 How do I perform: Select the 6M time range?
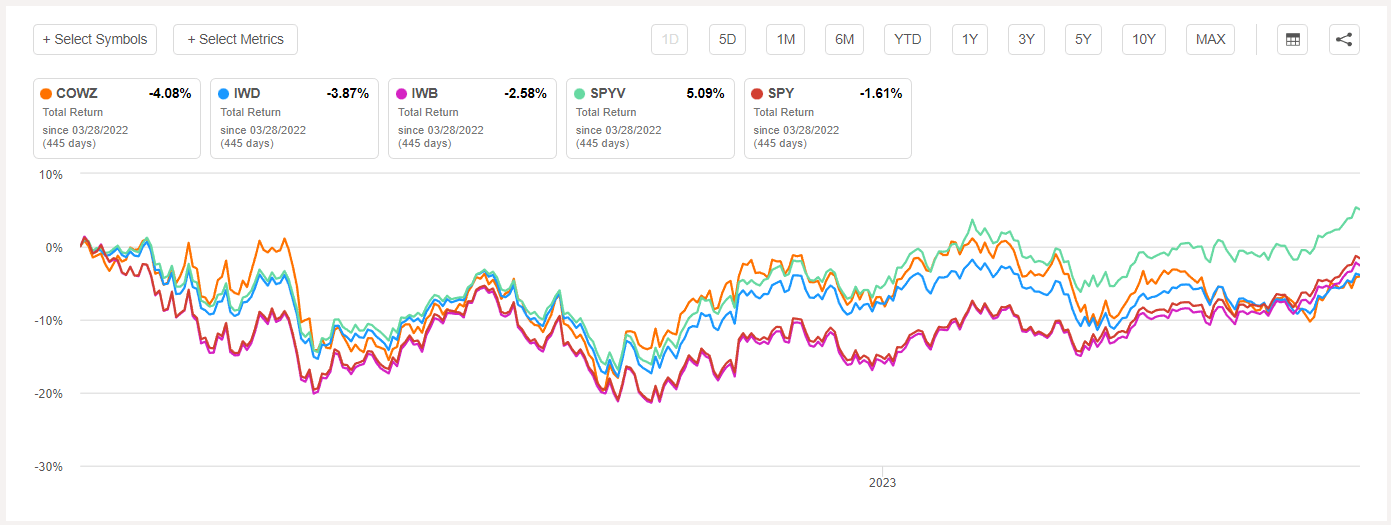[845, 40]
